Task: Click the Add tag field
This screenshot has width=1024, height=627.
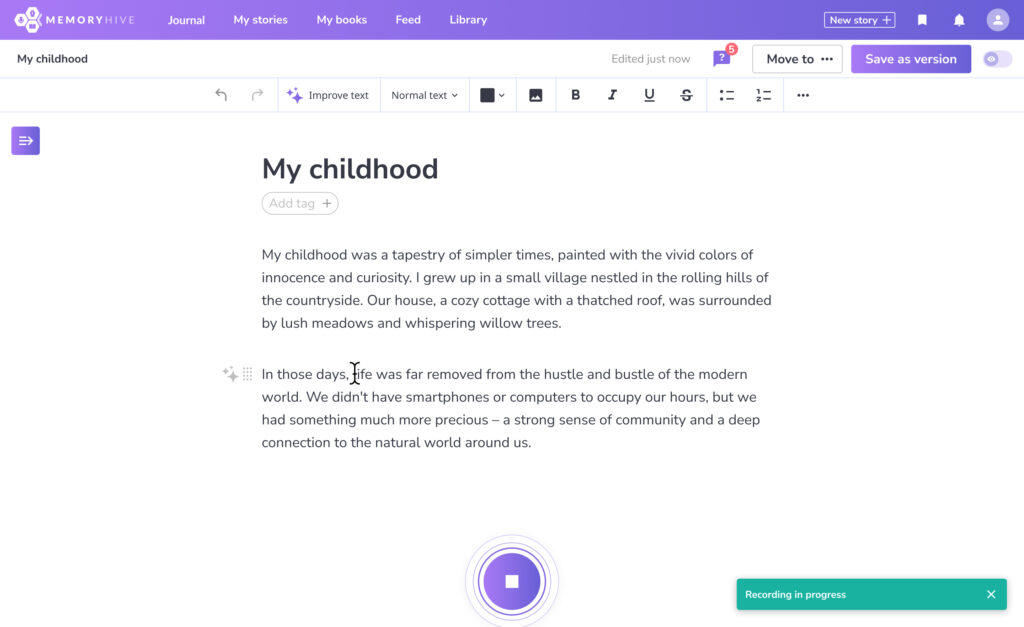Action: coord(300,203)
